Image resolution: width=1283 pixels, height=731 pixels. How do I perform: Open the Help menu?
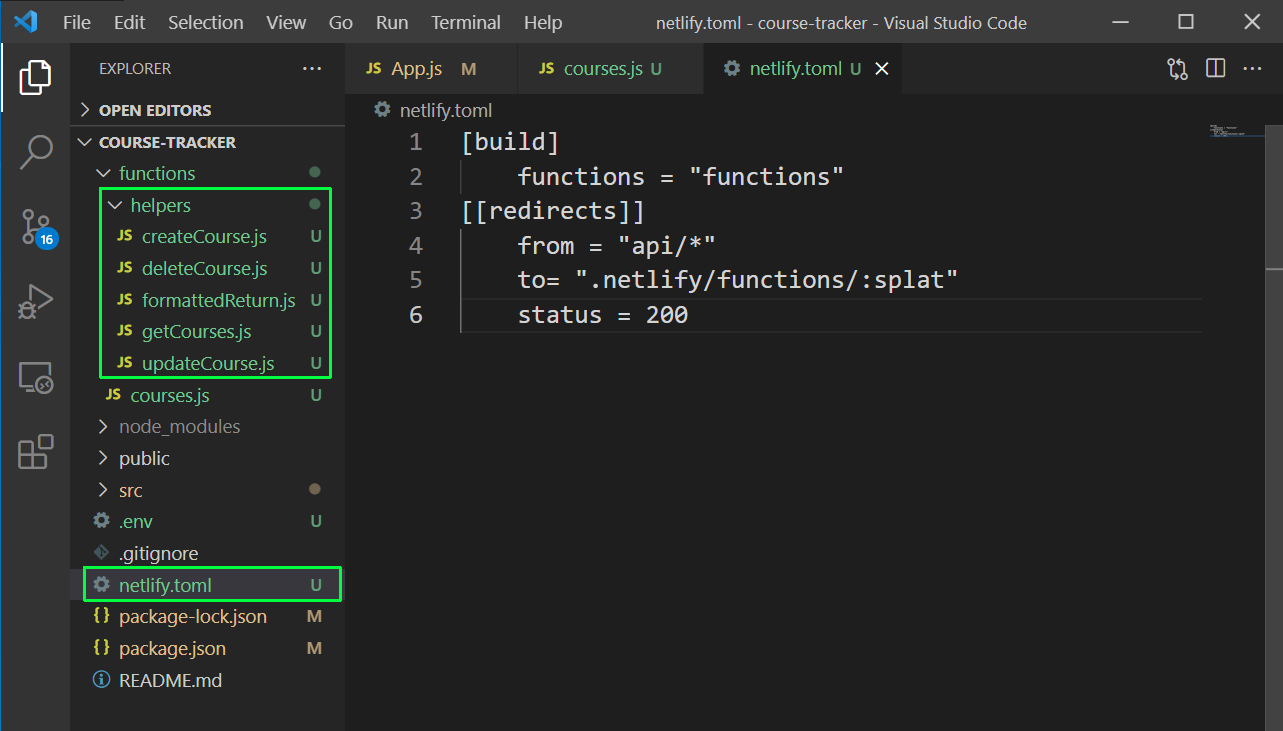click(x=543, y=22)
